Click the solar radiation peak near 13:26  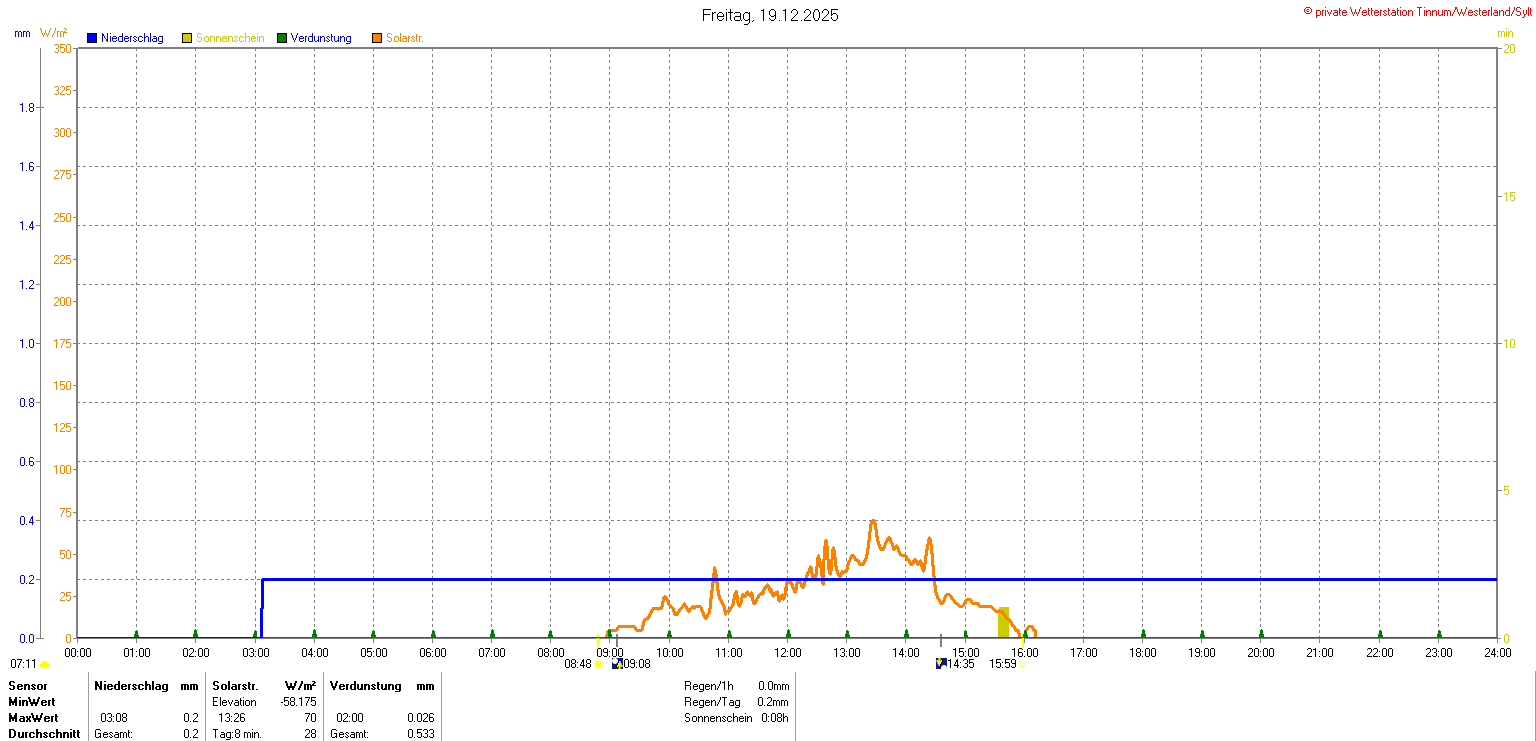click(x=873, y=521)
